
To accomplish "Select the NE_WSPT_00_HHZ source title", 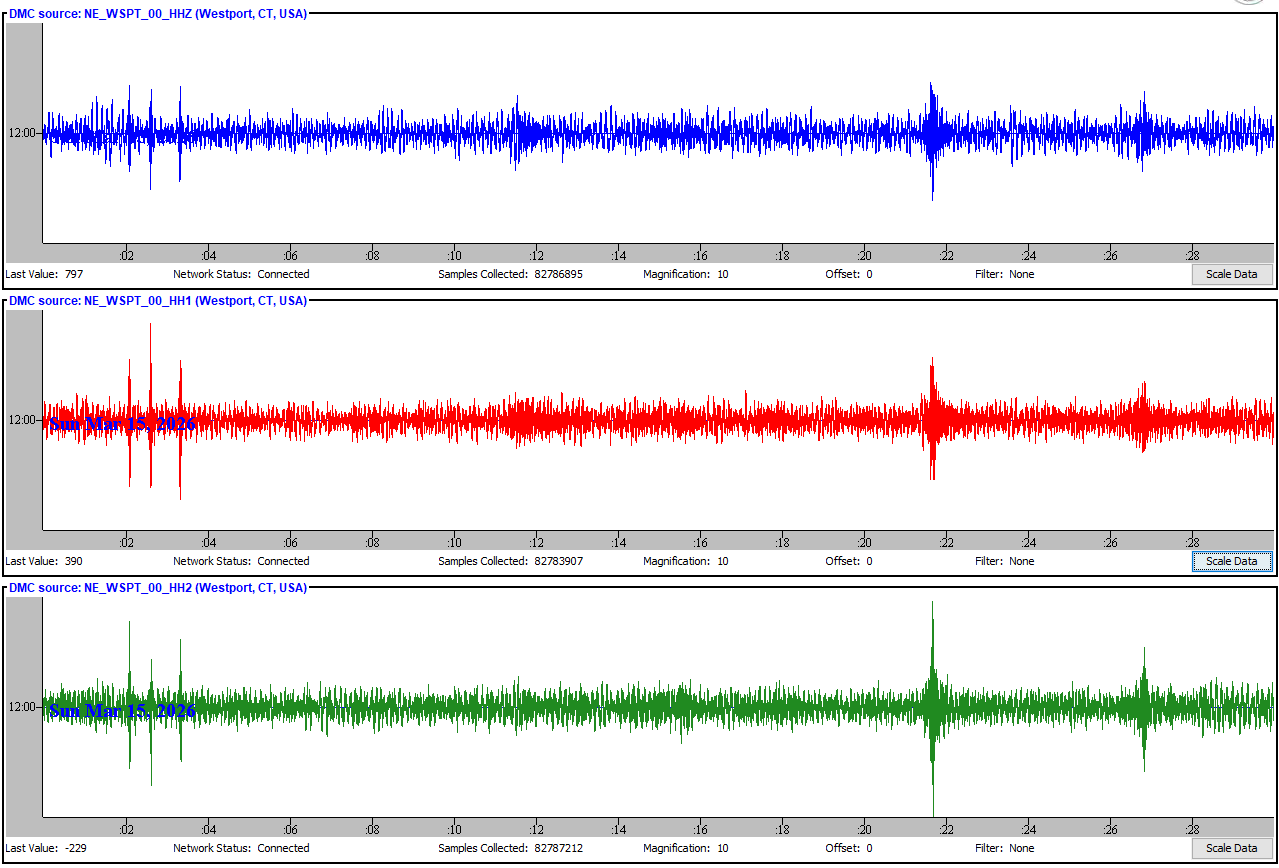I will pos(158,14).
